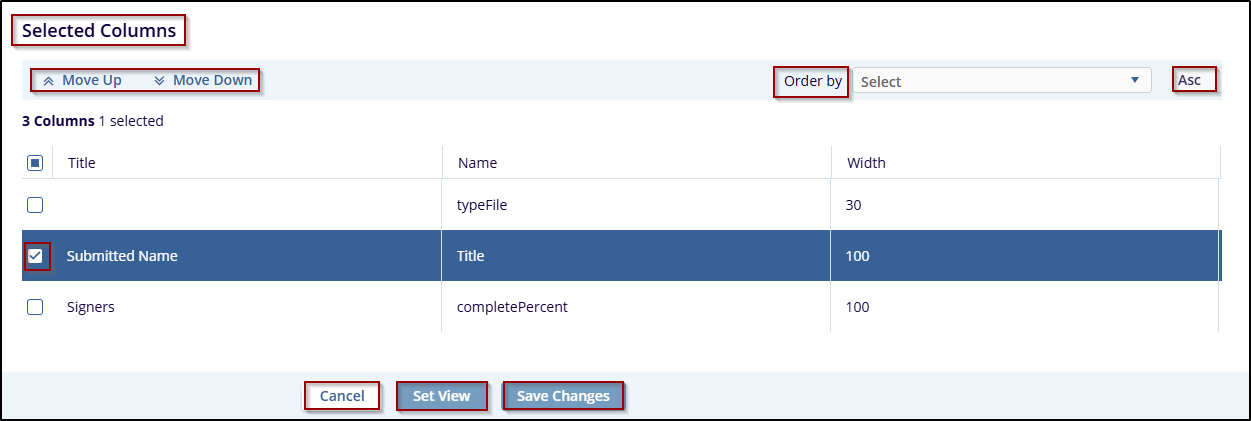Viewport: 1251px width, 421px height.
Task: Toggle the Asc sort direction
Action: tap(1190, 80)
